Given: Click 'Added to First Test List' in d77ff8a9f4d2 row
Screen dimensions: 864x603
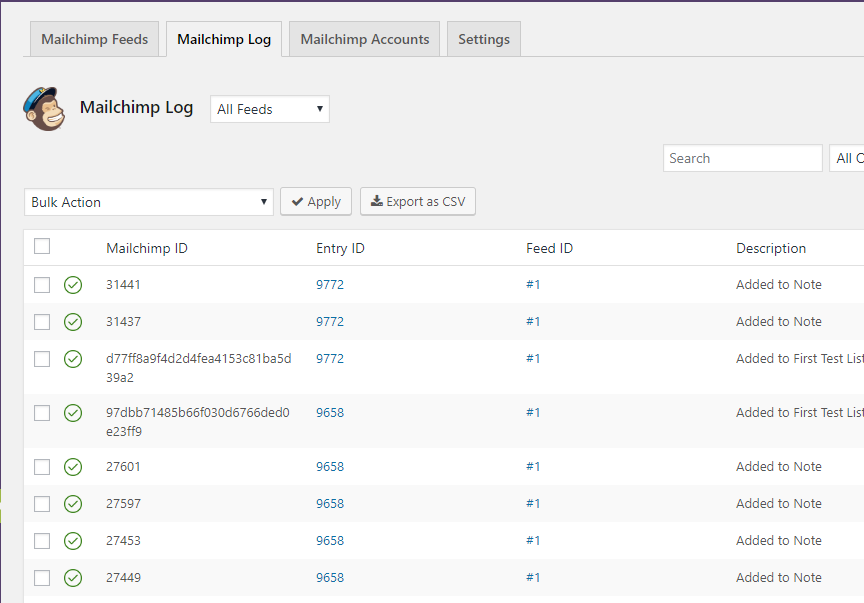Looking at the screenshot, I should [x=800, y=359].
